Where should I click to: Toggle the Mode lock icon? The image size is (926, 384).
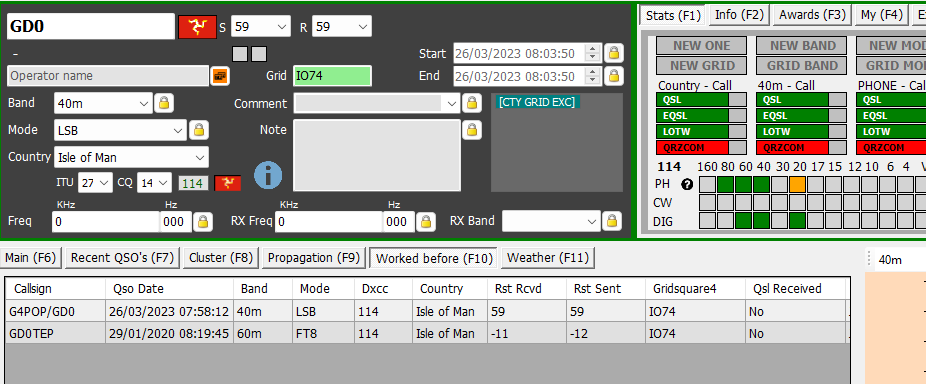click(199, 130)
